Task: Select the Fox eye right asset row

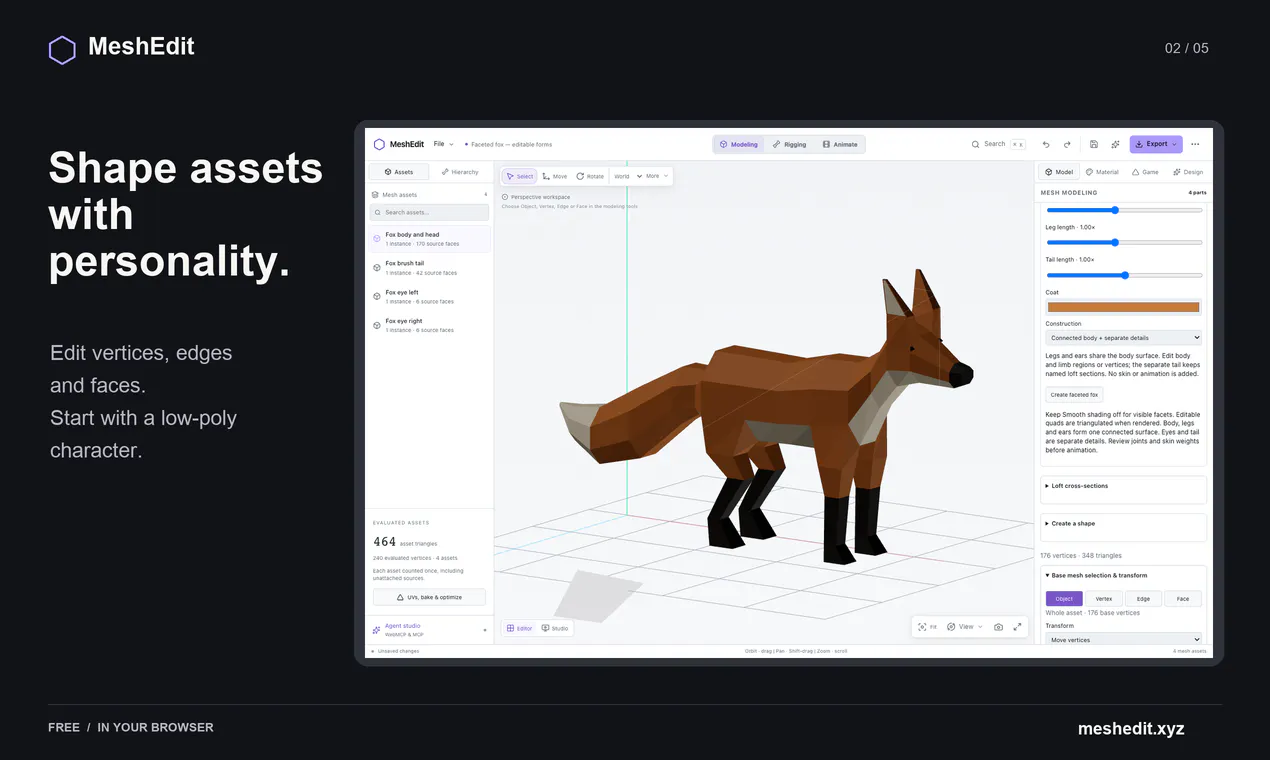Action: (430, 326)
